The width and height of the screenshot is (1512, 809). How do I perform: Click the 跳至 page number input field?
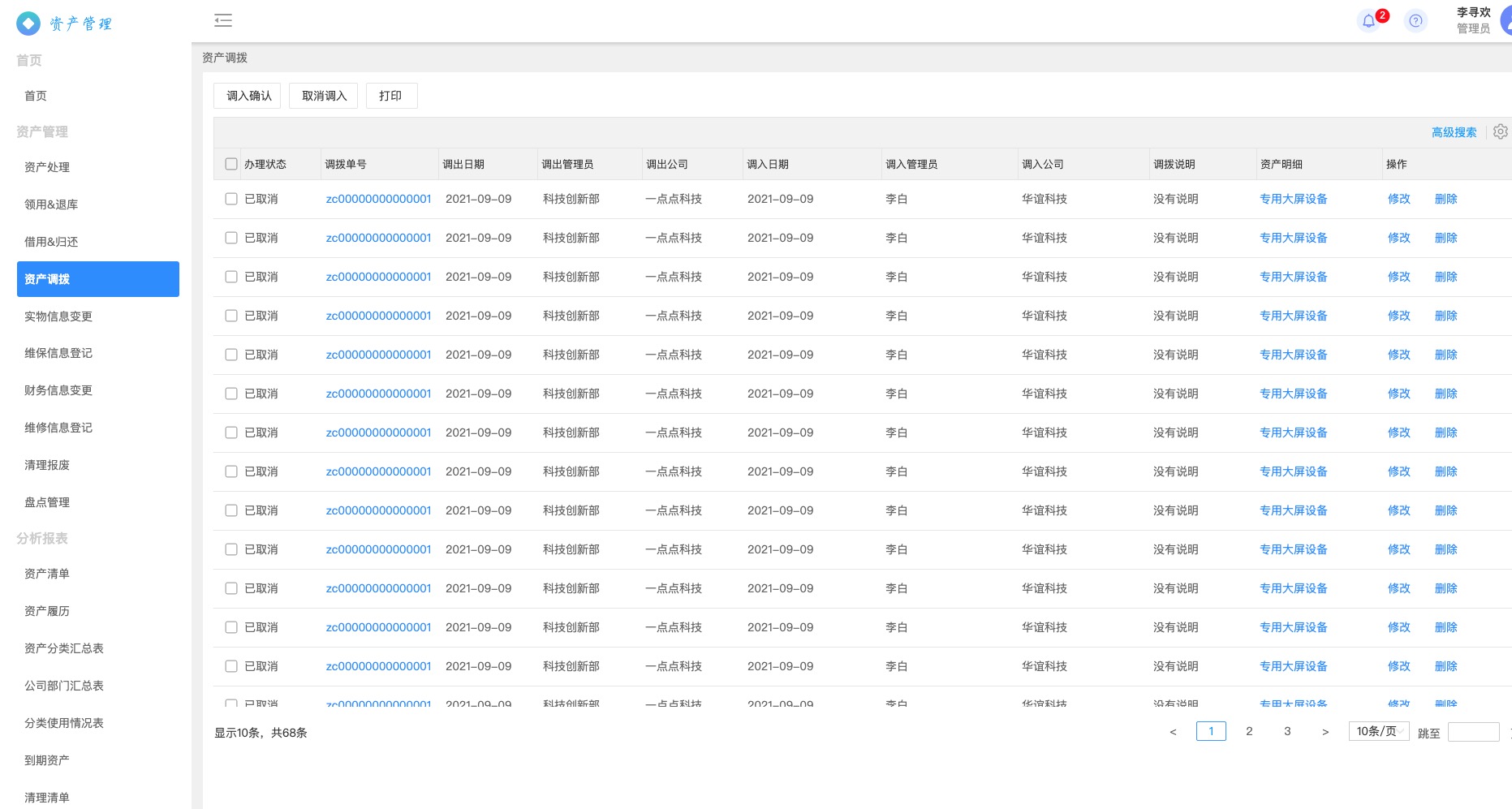[x=1473, y=732]
